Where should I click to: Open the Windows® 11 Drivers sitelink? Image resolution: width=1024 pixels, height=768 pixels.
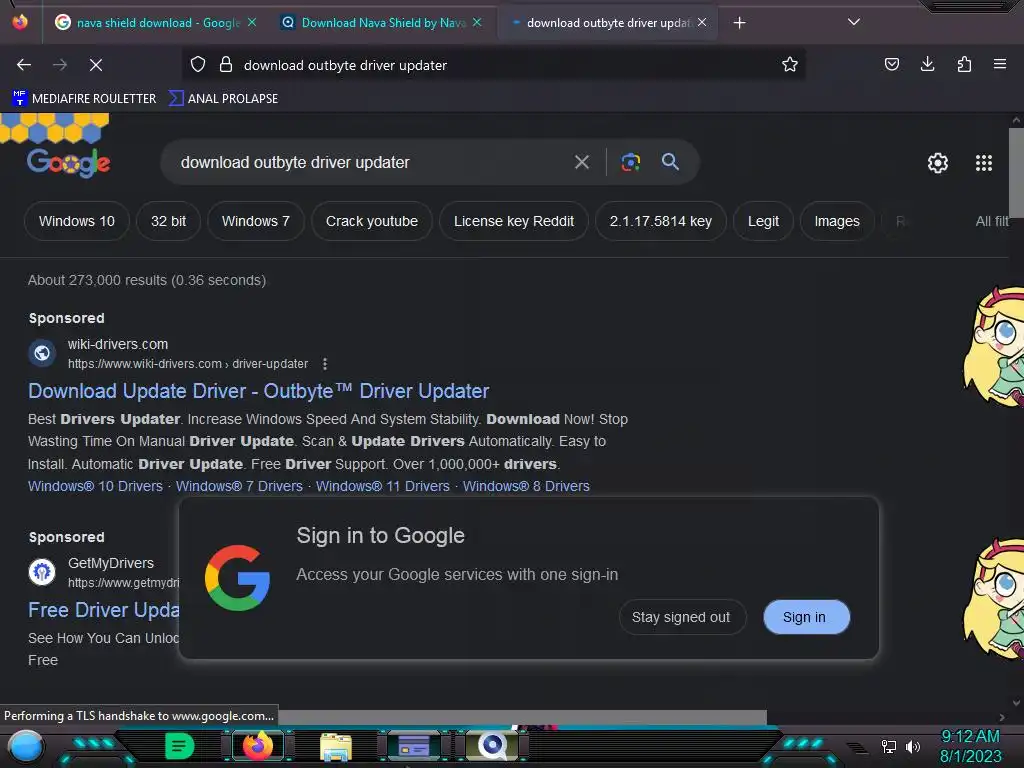(x=383, y=486)
